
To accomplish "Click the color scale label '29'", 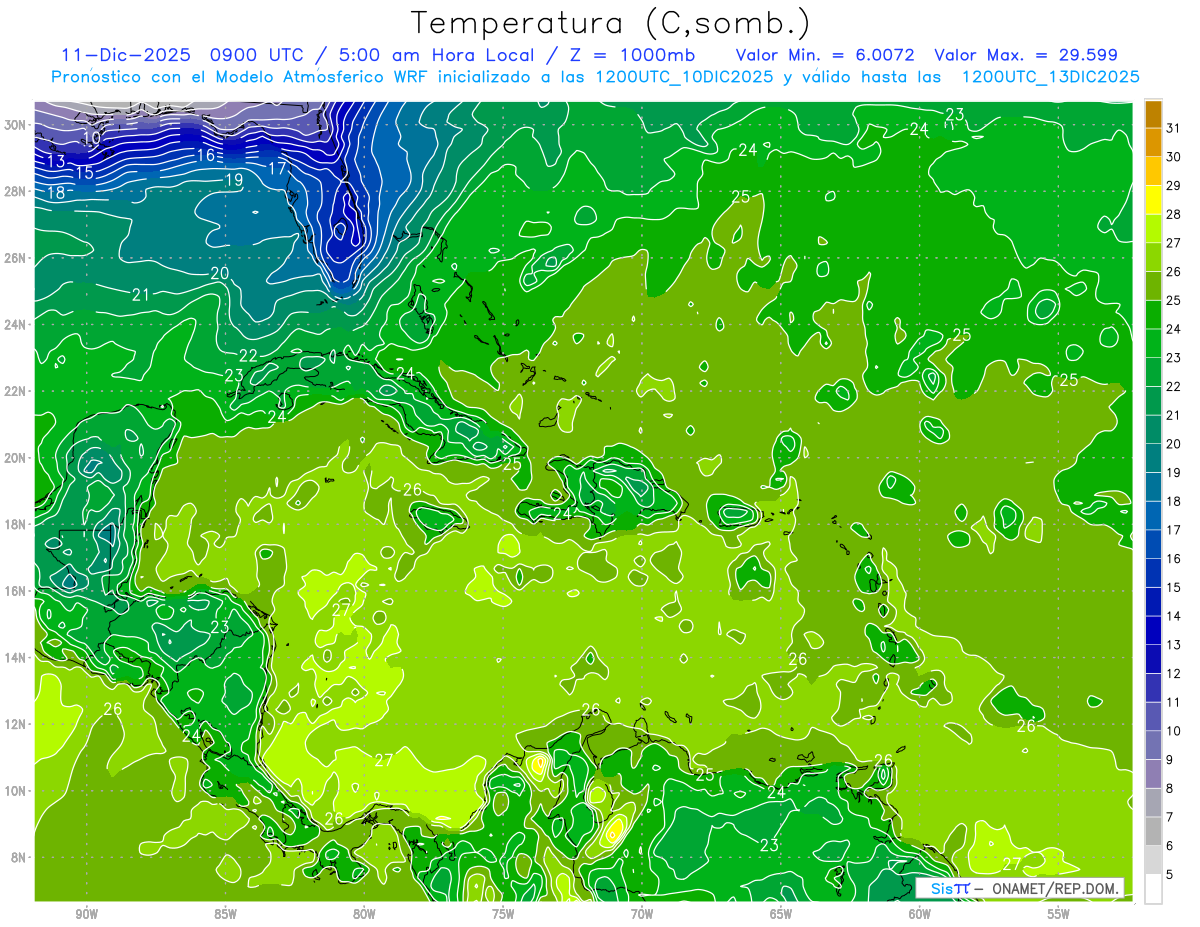I will (1174, 186).
